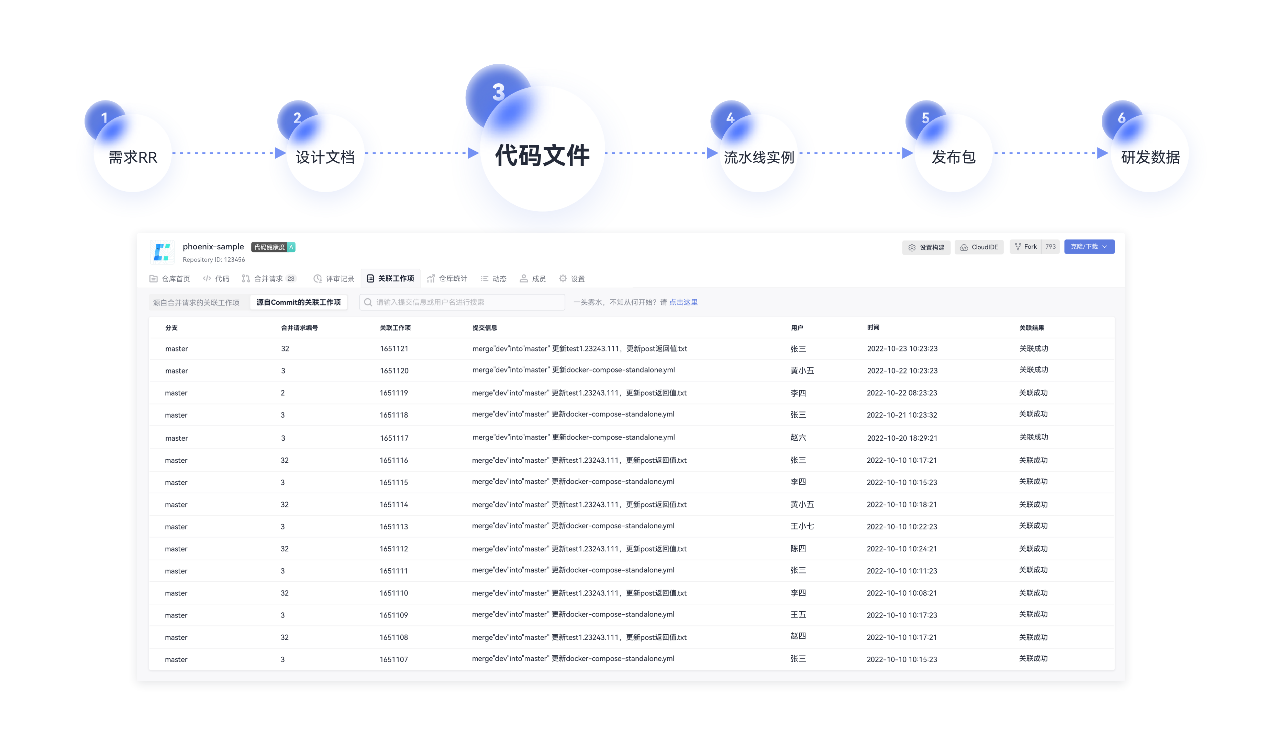View the 成员 members list
This screenshot has height=743, width=1268.
535,278
